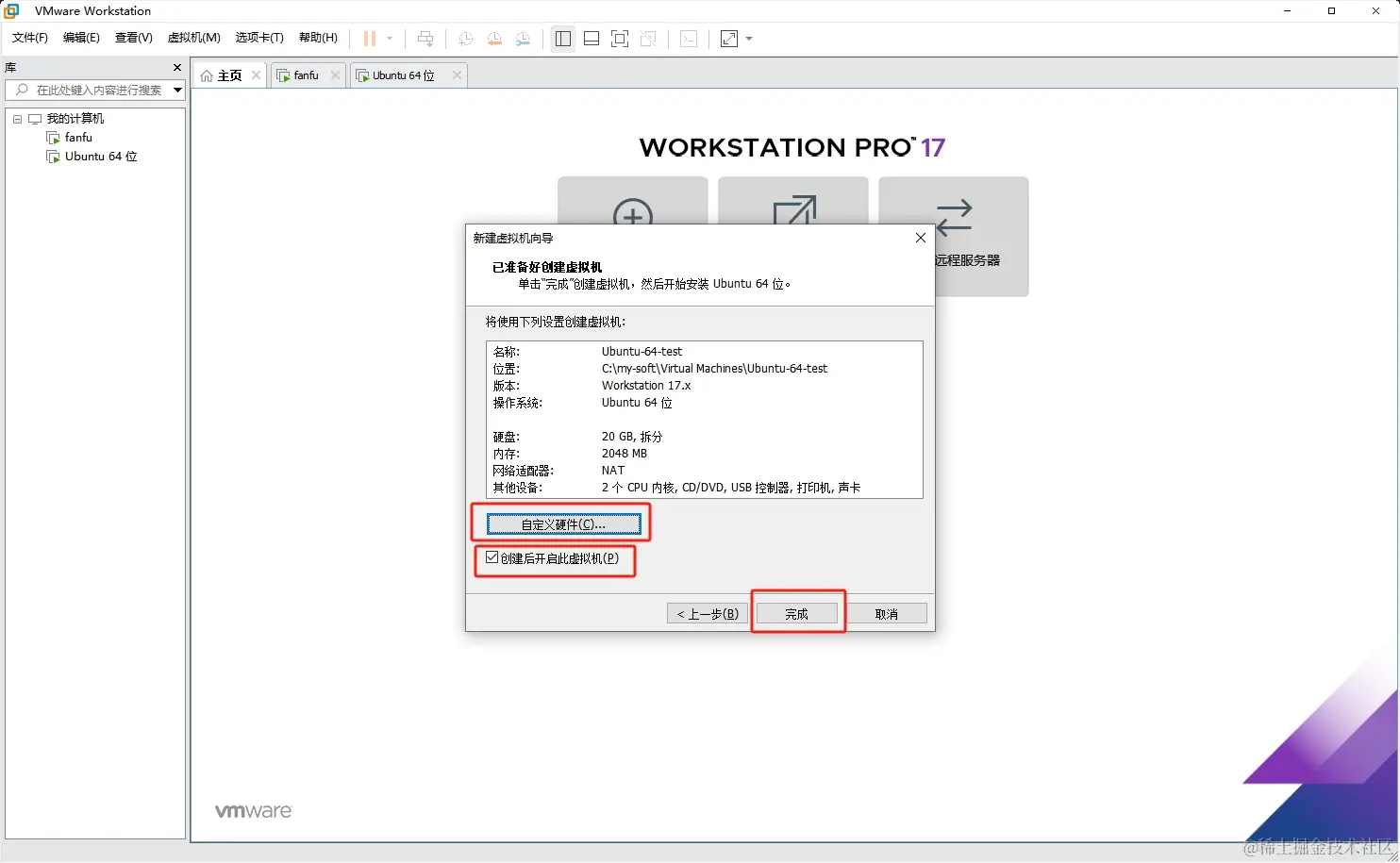Toggle the library sidebar view icon
The width and height of the screenshot is (1400, 863).
563,39
